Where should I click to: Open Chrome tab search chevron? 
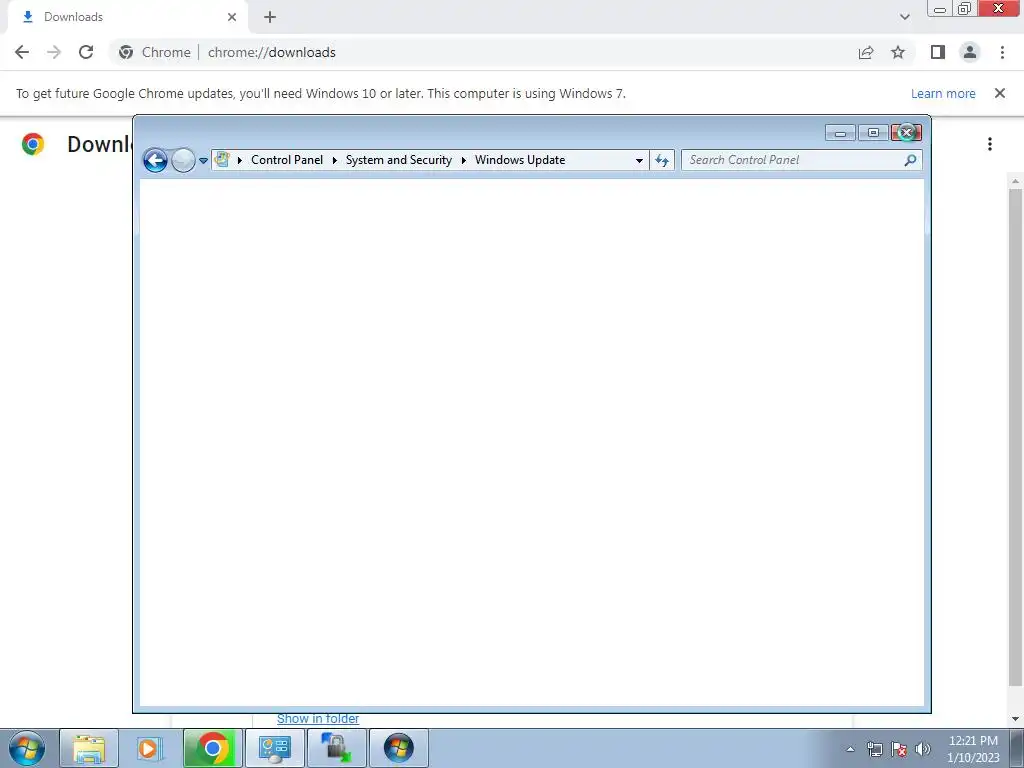pyautogui.click(x=904, y=17)
